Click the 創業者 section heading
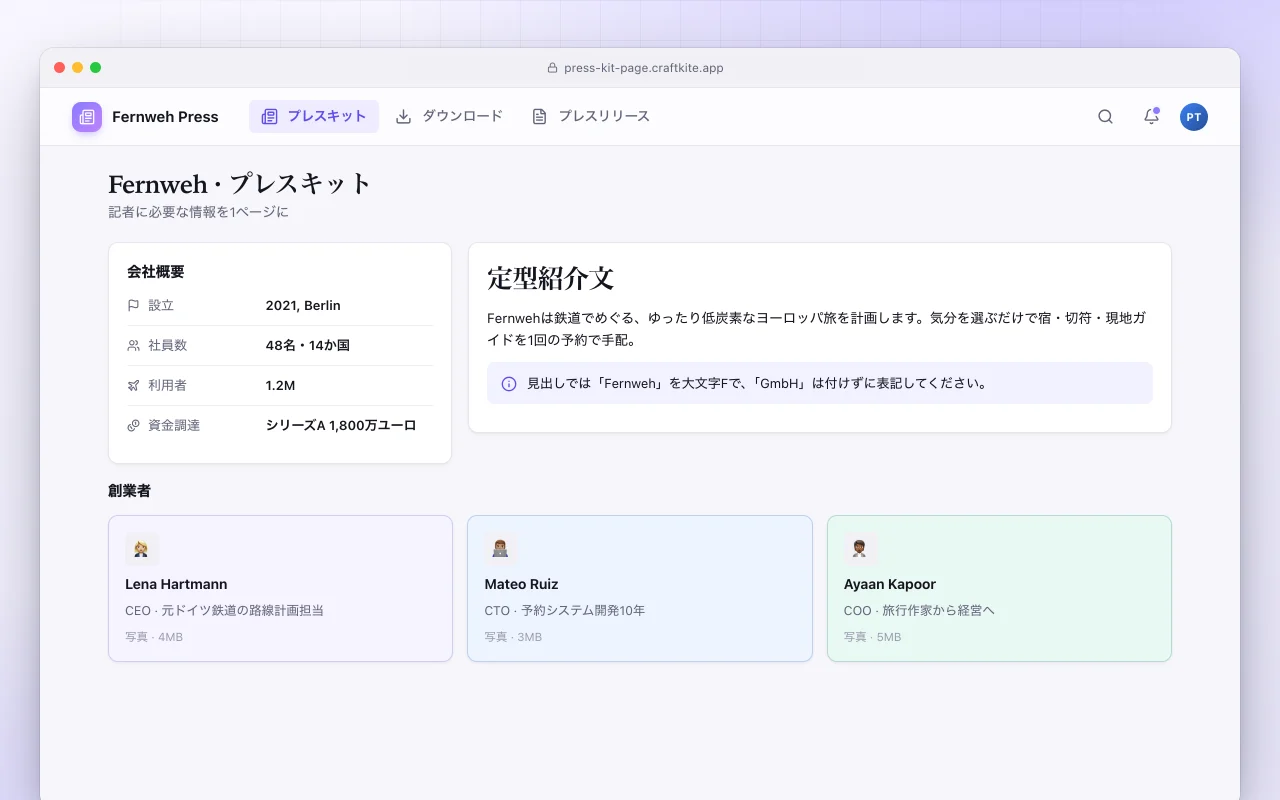The height and width of the screenshot is (800, 1280). click(x=129, y=491)
